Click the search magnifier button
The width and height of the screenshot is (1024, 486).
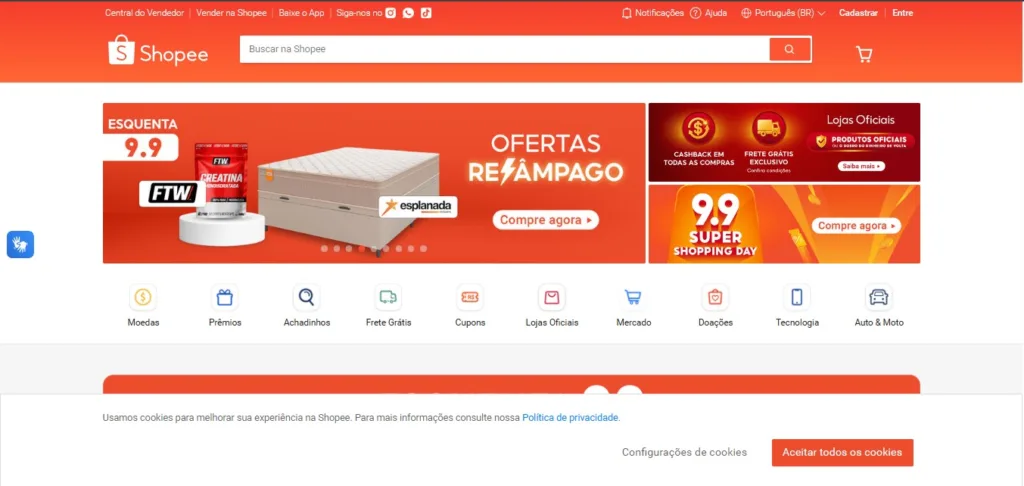tap(790, 49)
